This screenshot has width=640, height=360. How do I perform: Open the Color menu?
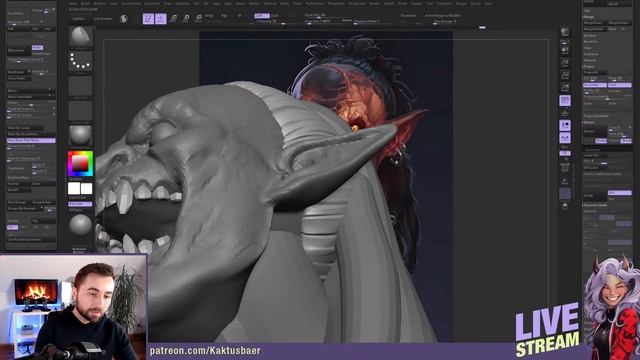pyautogui.click(x=113, y=3)
